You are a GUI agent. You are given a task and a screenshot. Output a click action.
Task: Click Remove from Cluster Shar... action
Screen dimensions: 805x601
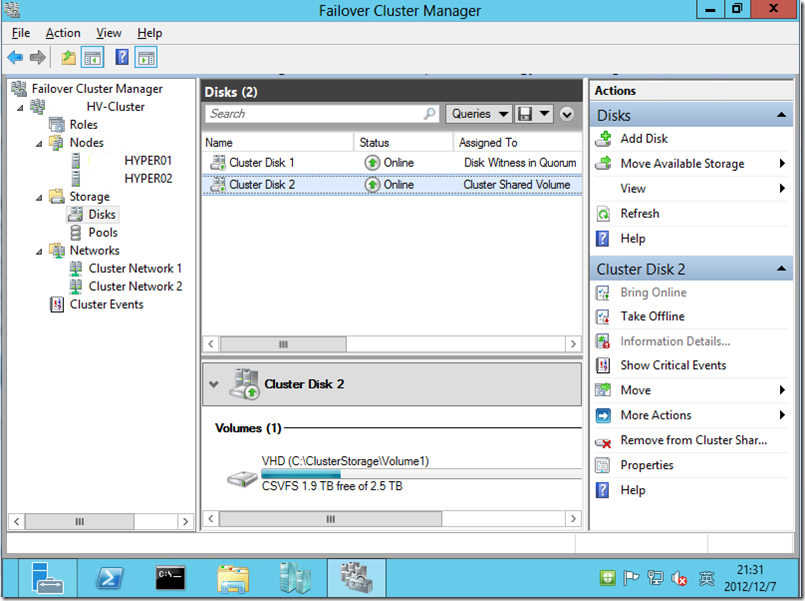[x=694, y=440]
